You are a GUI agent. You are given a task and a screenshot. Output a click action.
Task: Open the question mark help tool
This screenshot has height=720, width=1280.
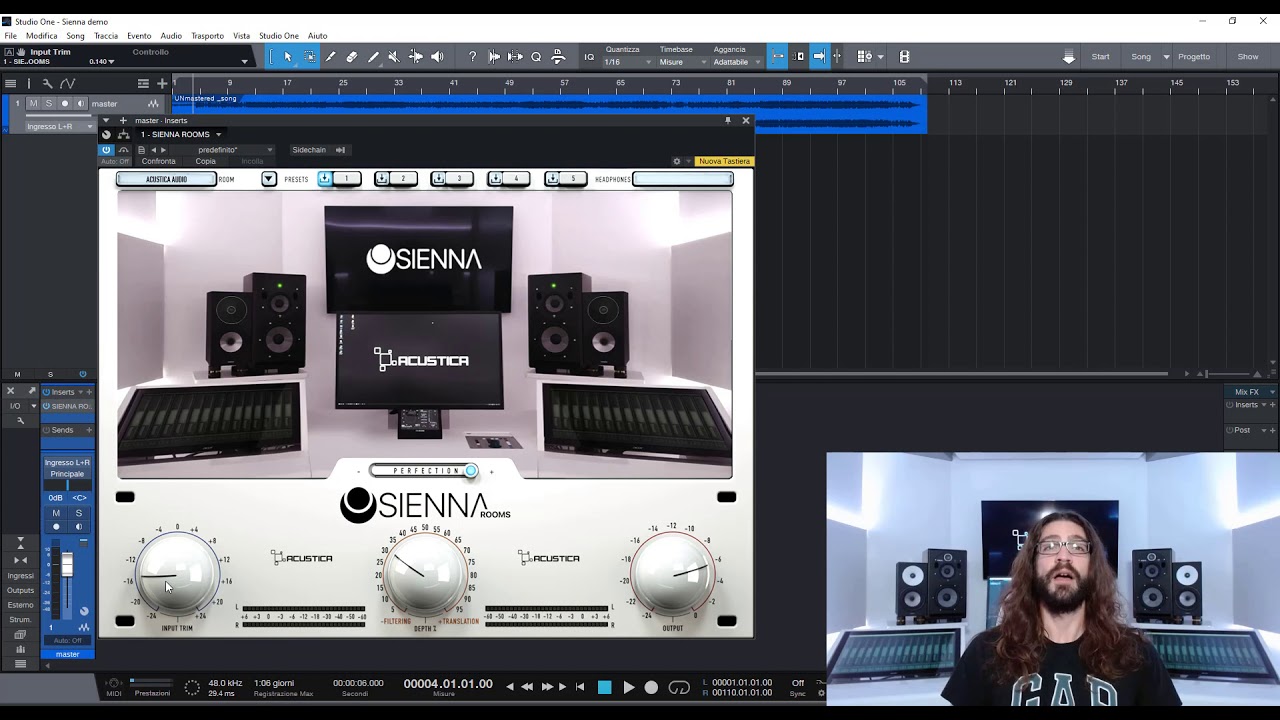point(472,57)
